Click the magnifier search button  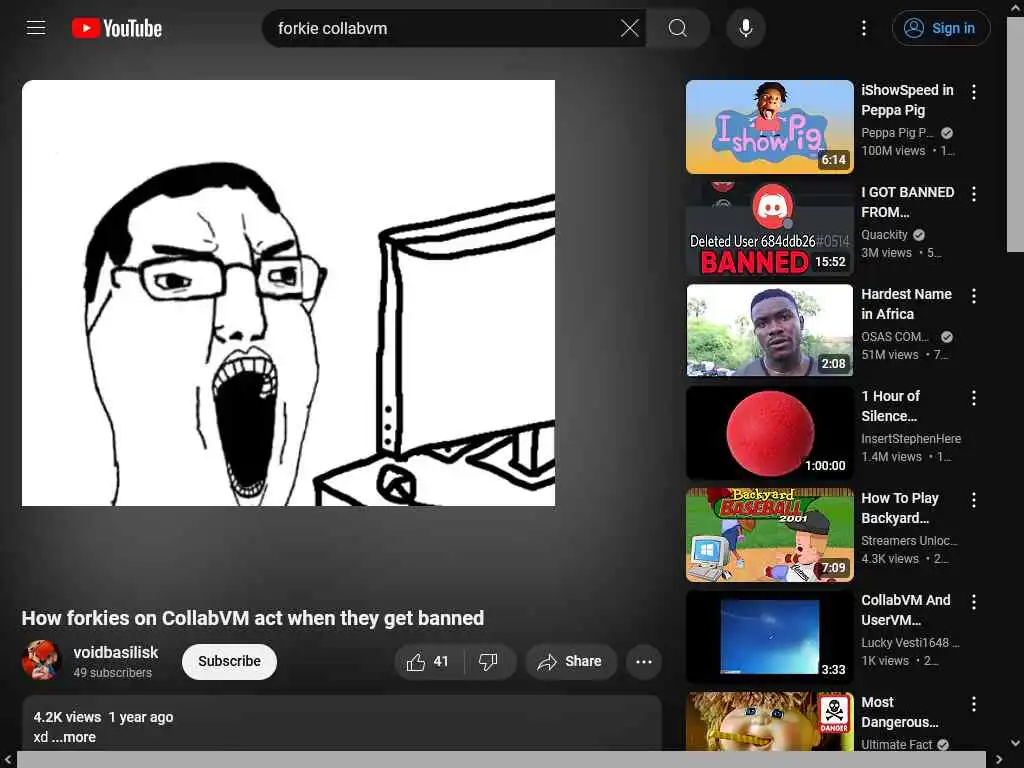(x=678, y=28)
